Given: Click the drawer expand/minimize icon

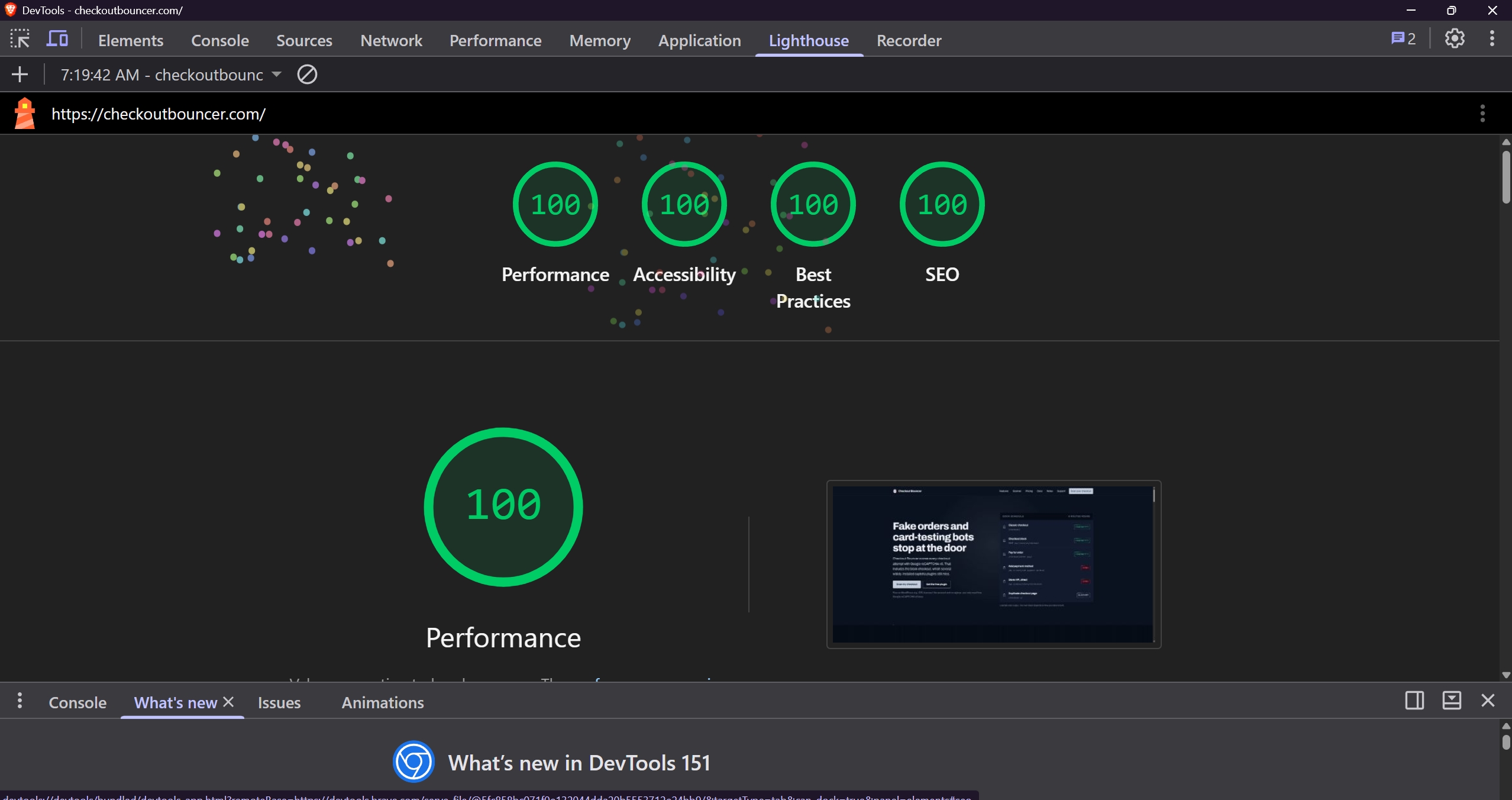Looking at the screenshot, I should click(x=1452, y=701).
